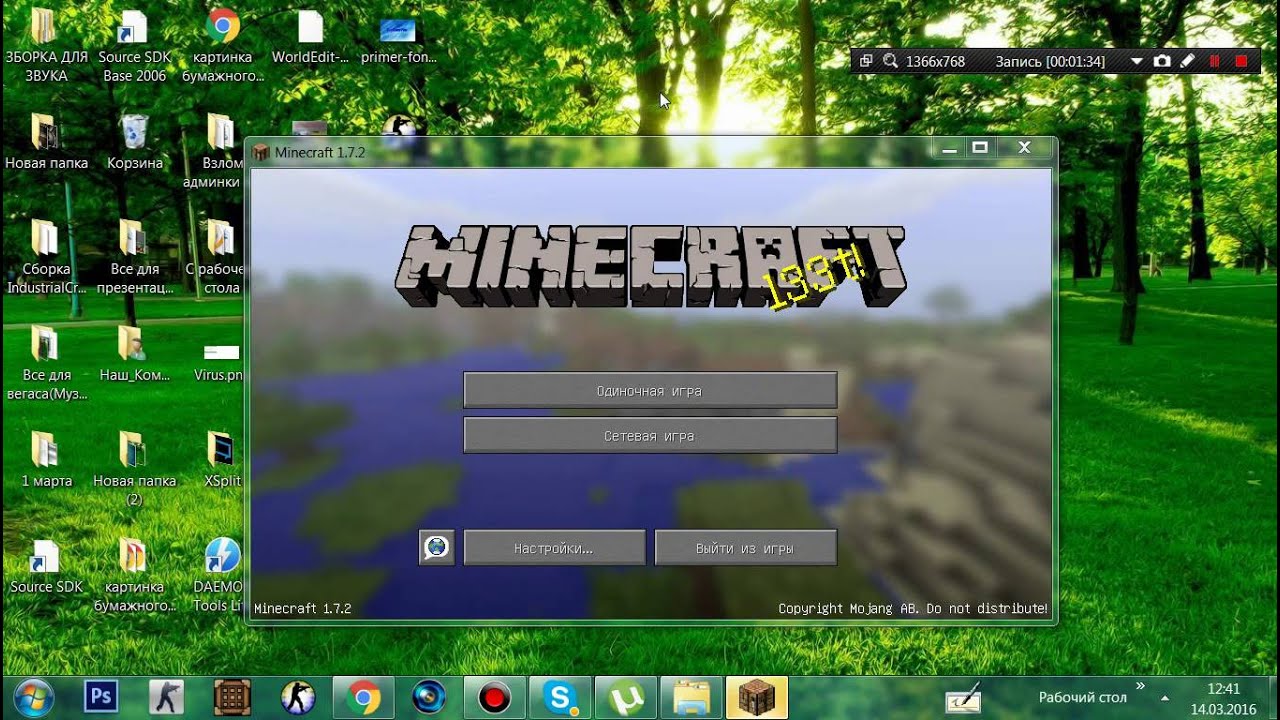
Task: Pause the screen recording
Action: [x=1214, y=61]
